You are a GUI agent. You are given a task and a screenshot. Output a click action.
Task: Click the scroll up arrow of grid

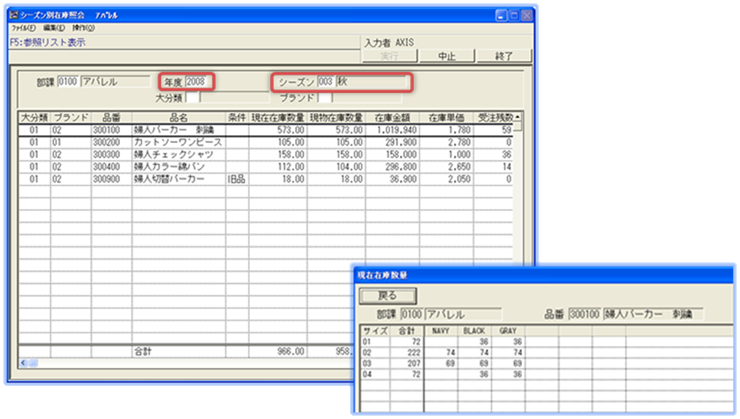(x=520, y=117)
